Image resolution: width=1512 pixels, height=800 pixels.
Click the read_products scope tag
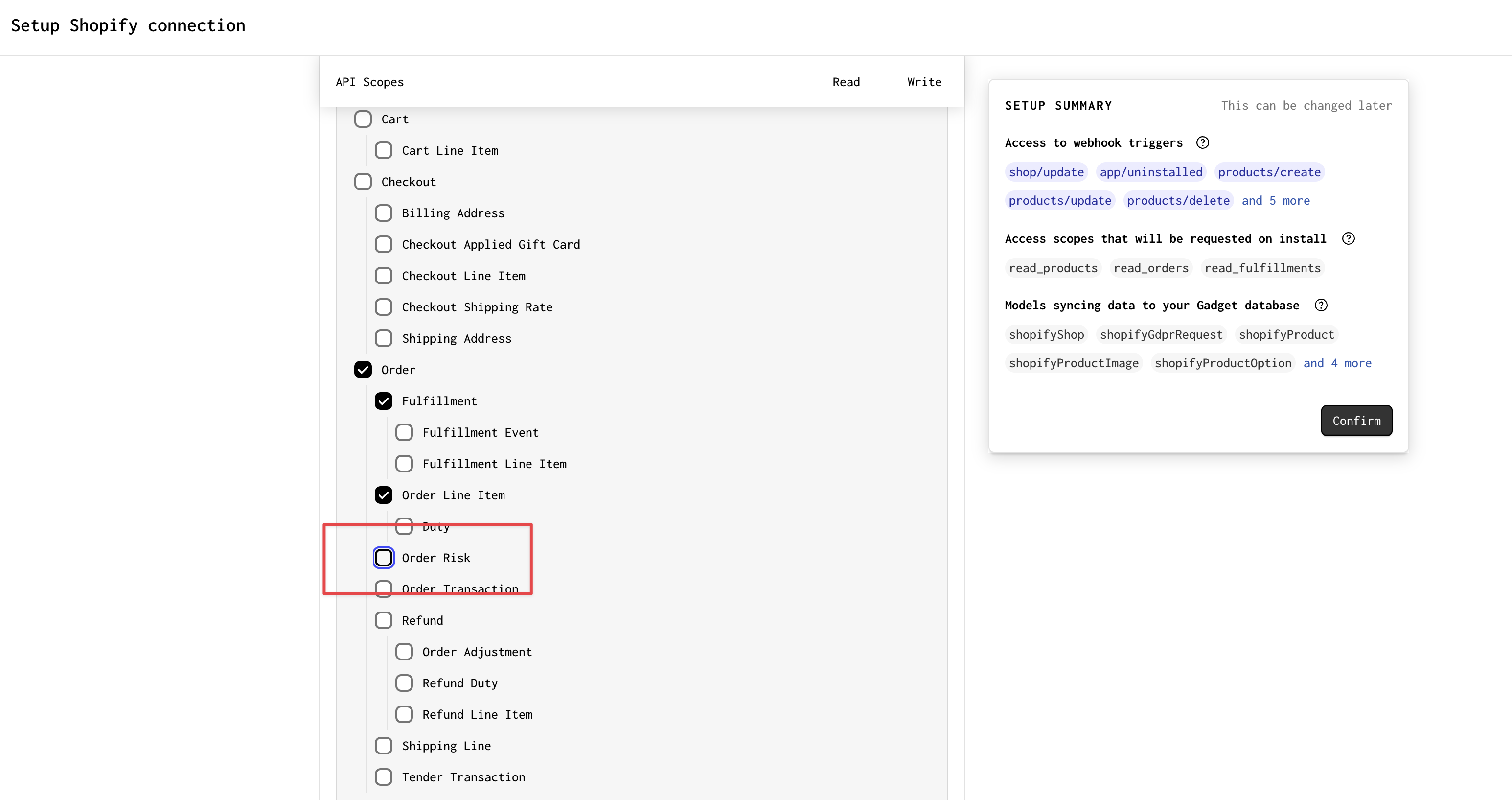click(x=1053, y=268)
